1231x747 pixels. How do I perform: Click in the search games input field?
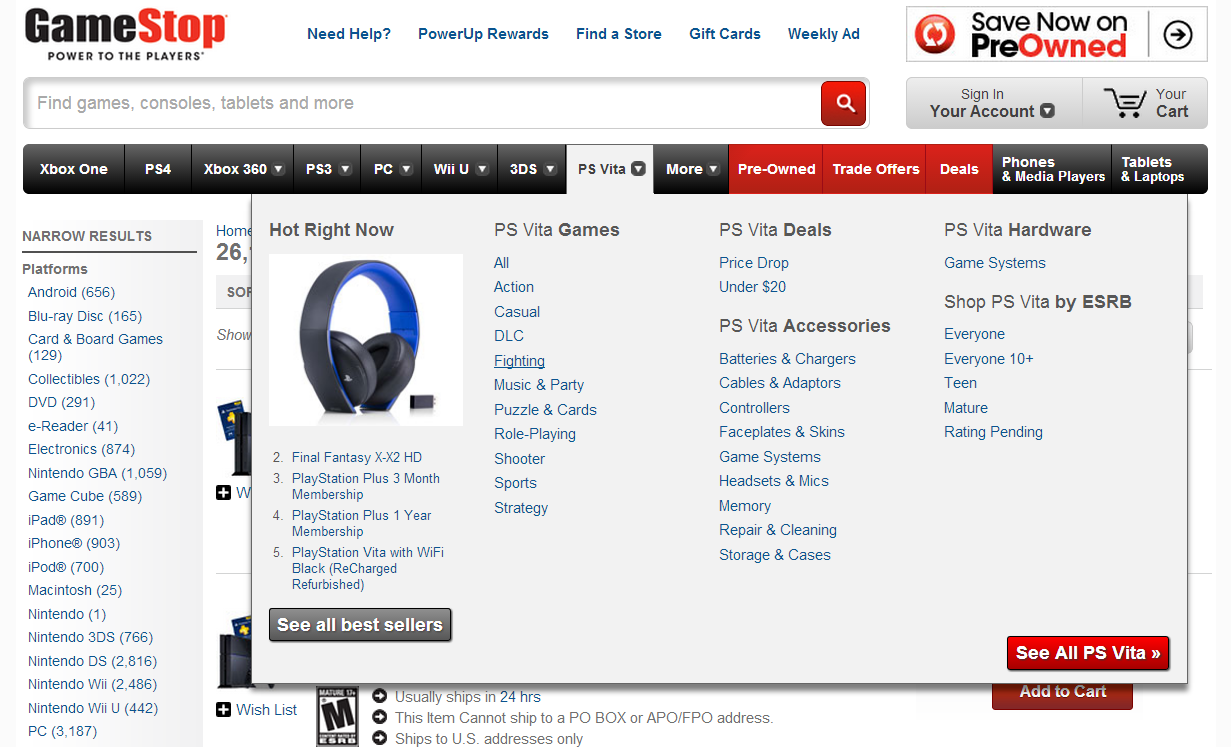tap(422, 103)
